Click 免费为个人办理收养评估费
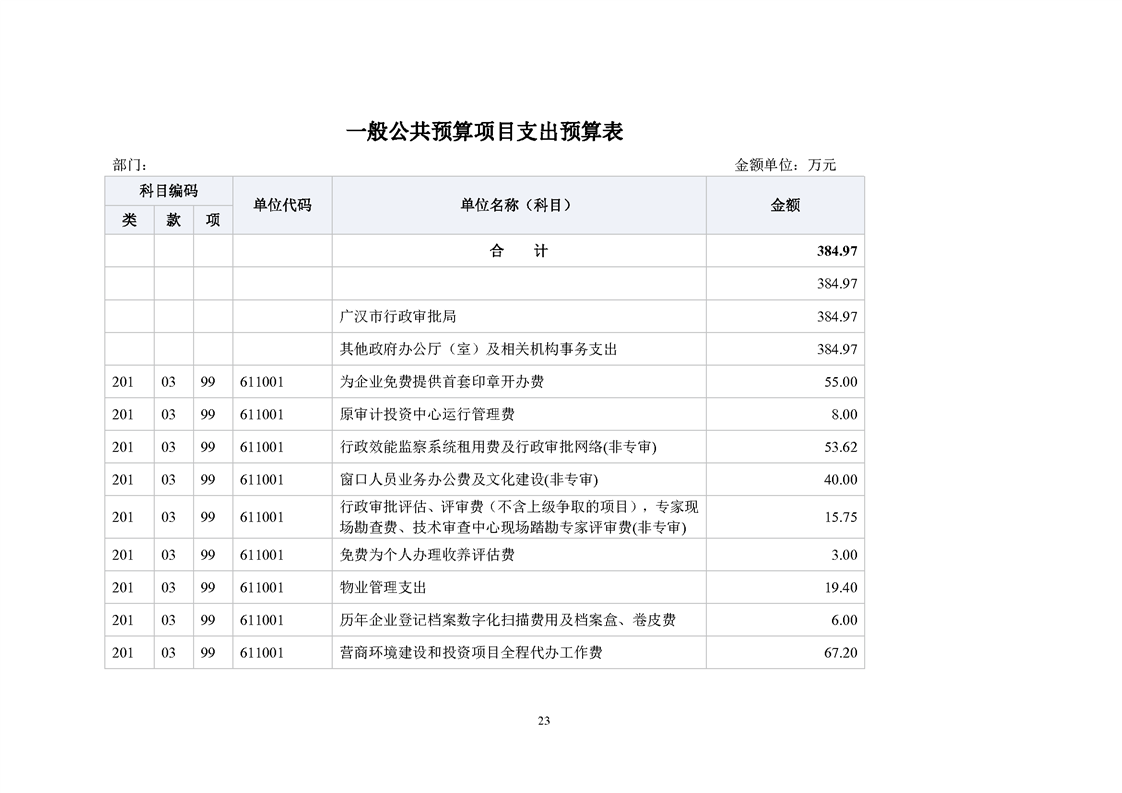This screenshot has width=1122, height=793. click(427, 555)
